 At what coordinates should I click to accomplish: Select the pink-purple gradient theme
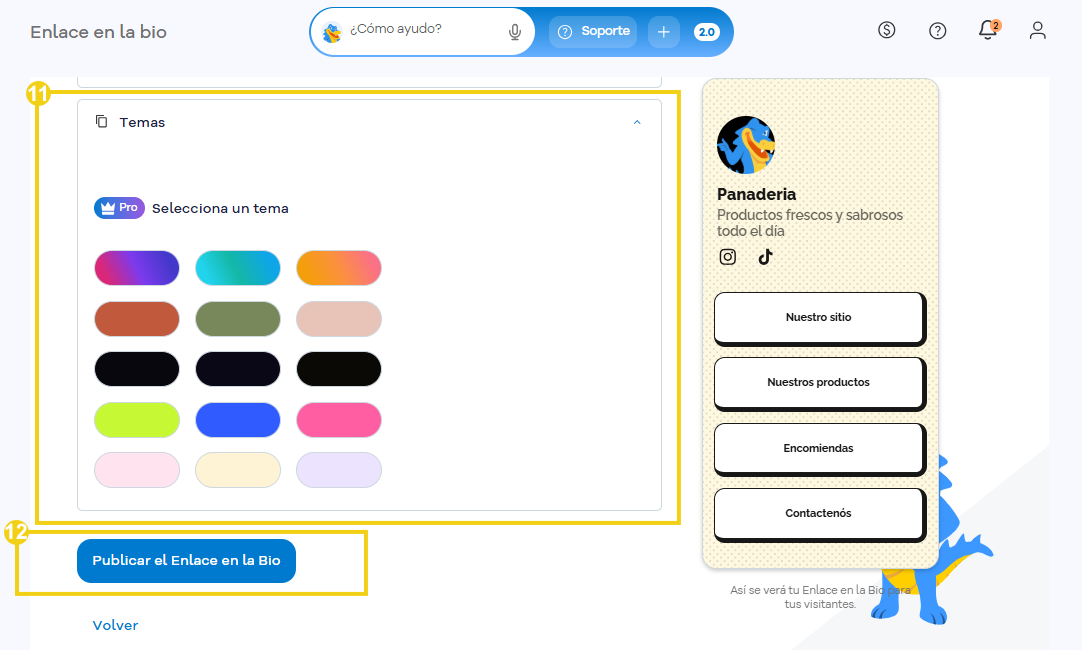pos(137,268)
